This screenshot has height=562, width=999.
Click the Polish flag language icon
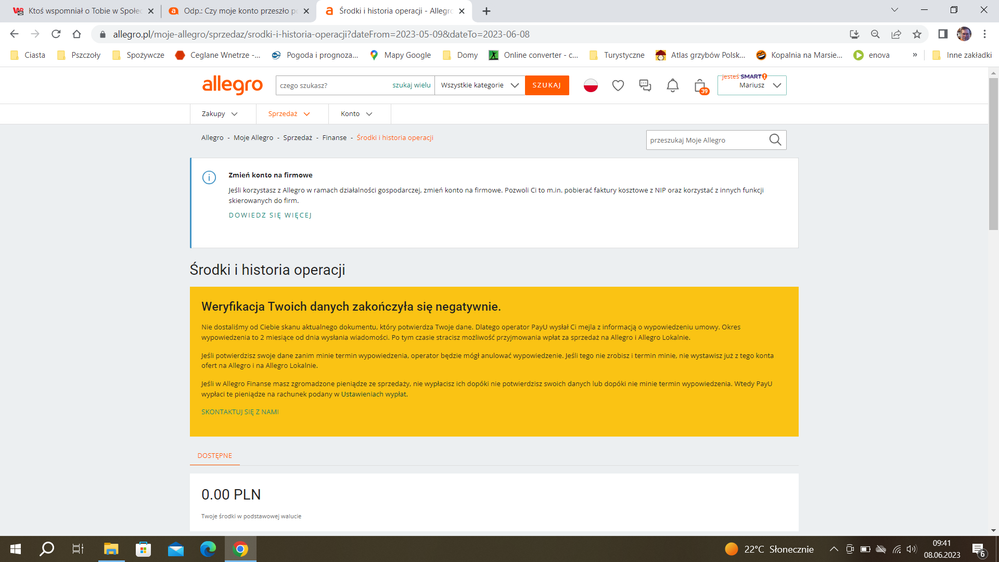point(591,85)
